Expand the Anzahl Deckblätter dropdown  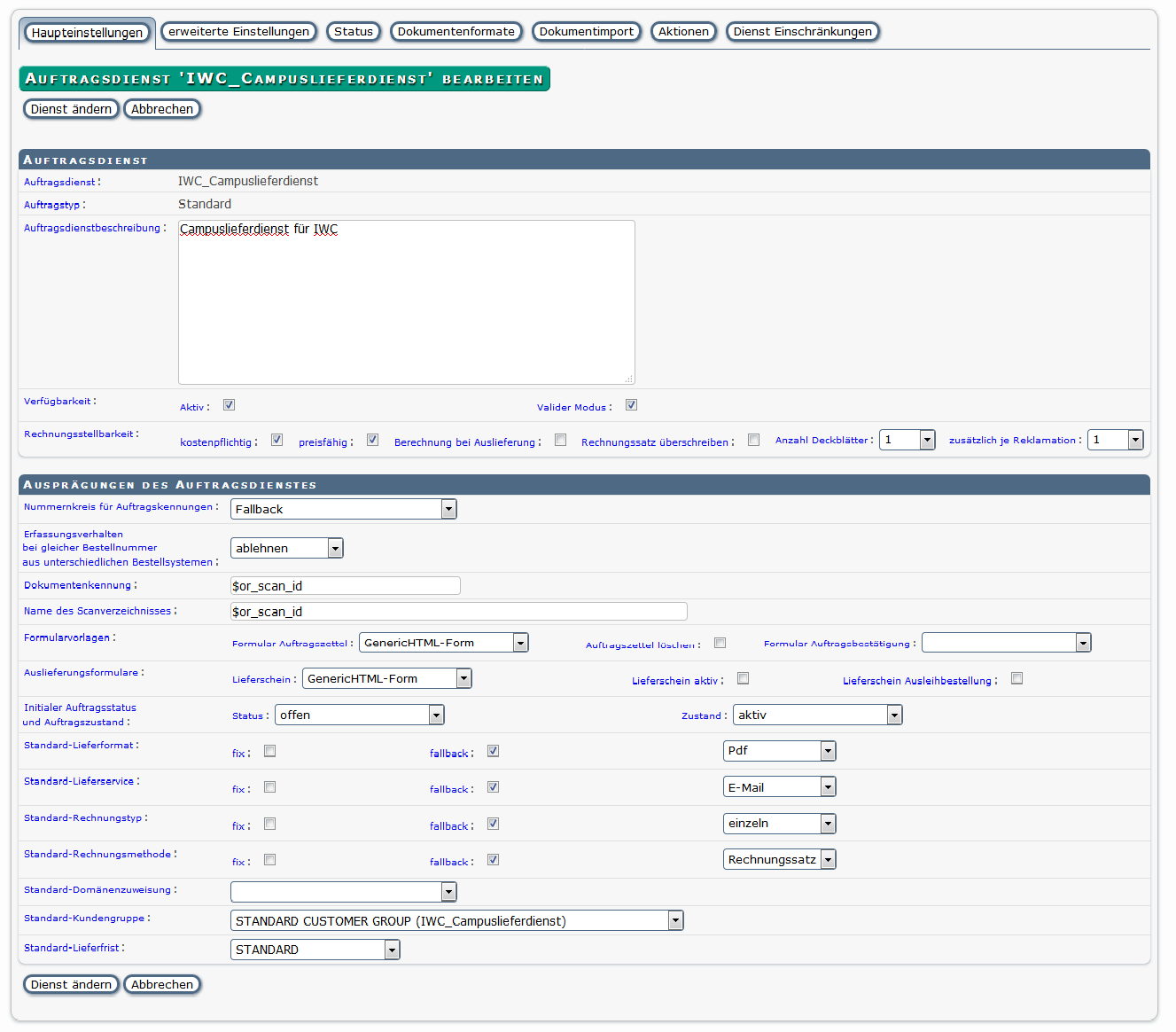tap(907, 440)
